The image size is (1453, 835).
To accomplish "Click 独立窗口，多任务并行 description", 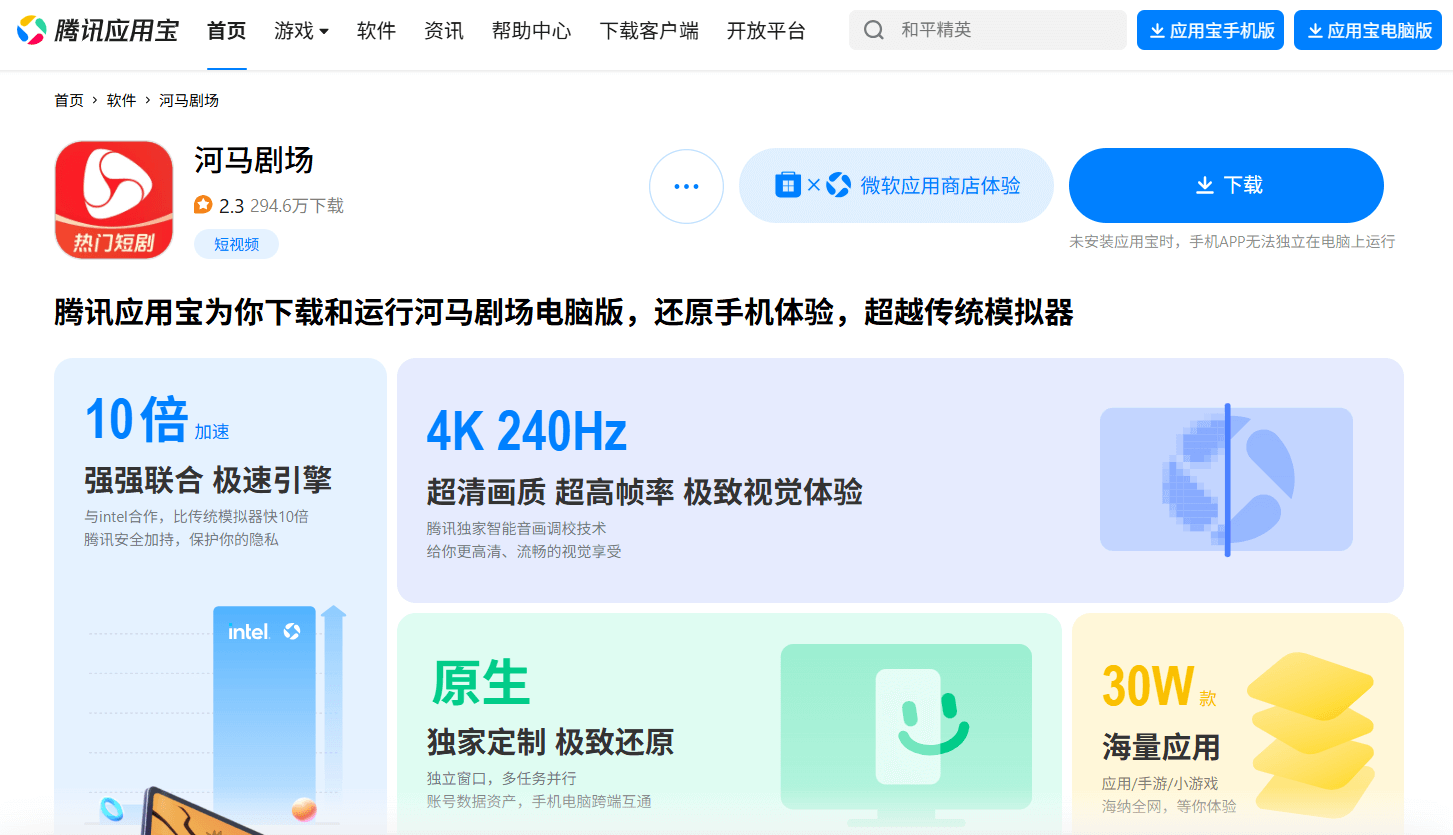I will pyautogui.click(x=502, y=778).
